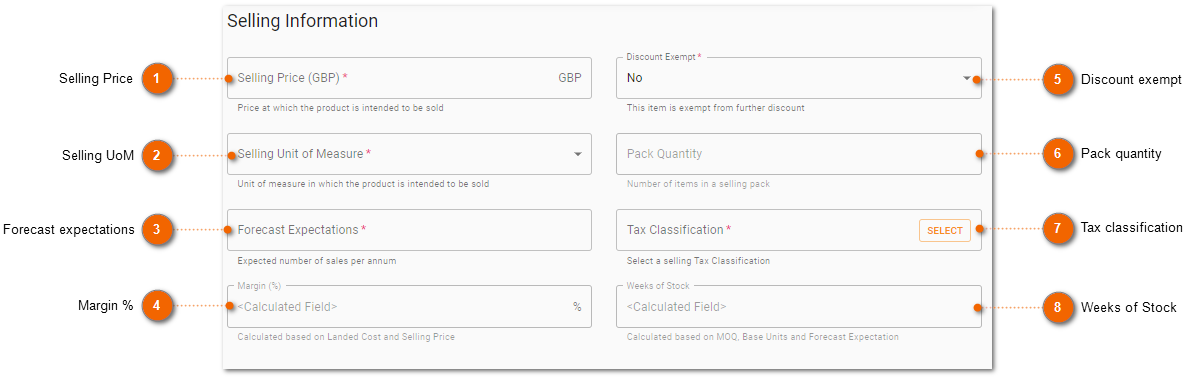Image resolution: width=1184 pixels, height=379 pixels.
Task: Click the Margin (%) calculated field
Action: pos(409,307)
